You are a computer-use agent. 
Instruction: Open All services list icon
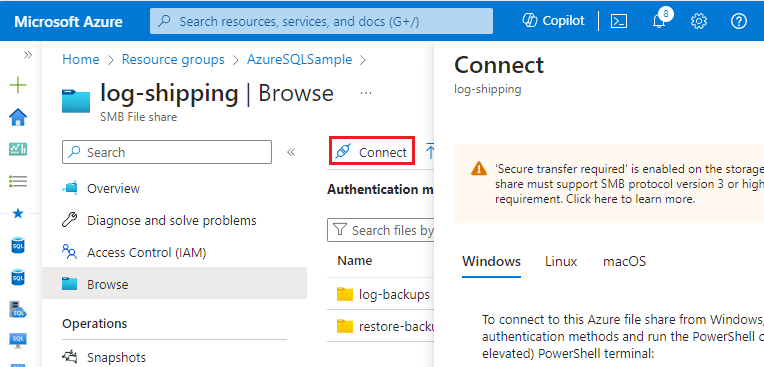pyautogui.click(x=18, y=182)
